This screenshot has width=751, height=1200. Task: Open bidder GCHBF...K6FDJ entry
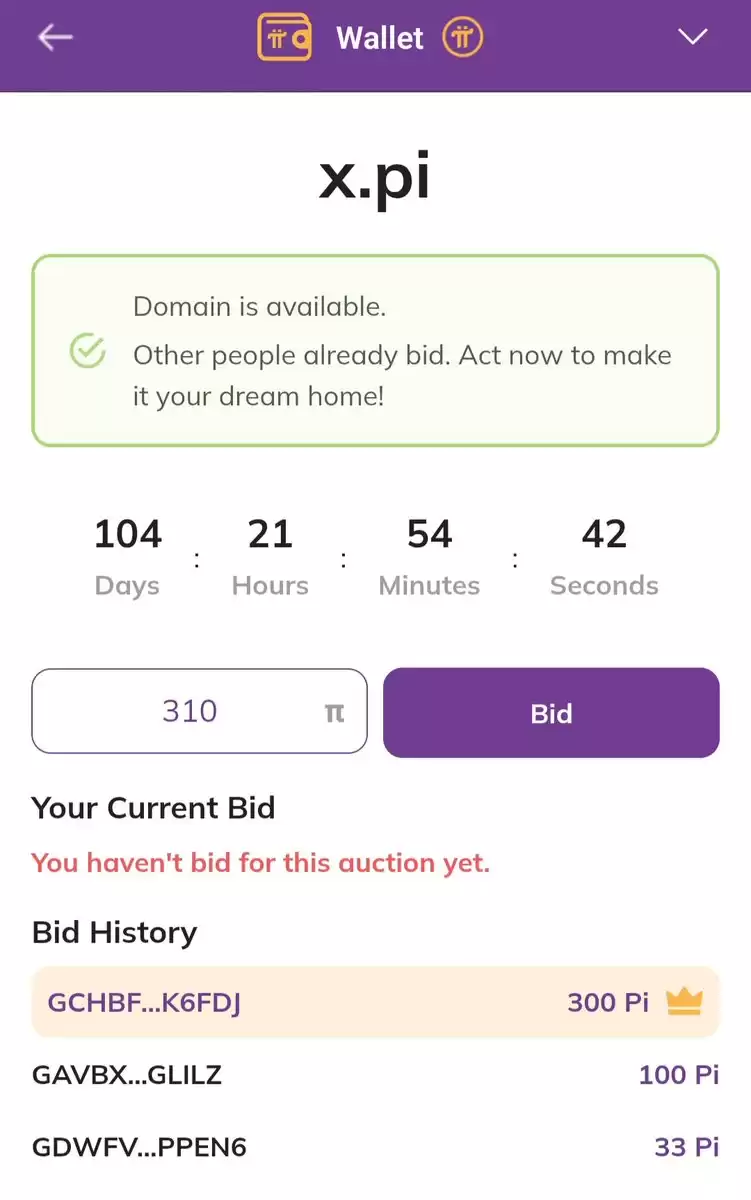pos(375,1002)
